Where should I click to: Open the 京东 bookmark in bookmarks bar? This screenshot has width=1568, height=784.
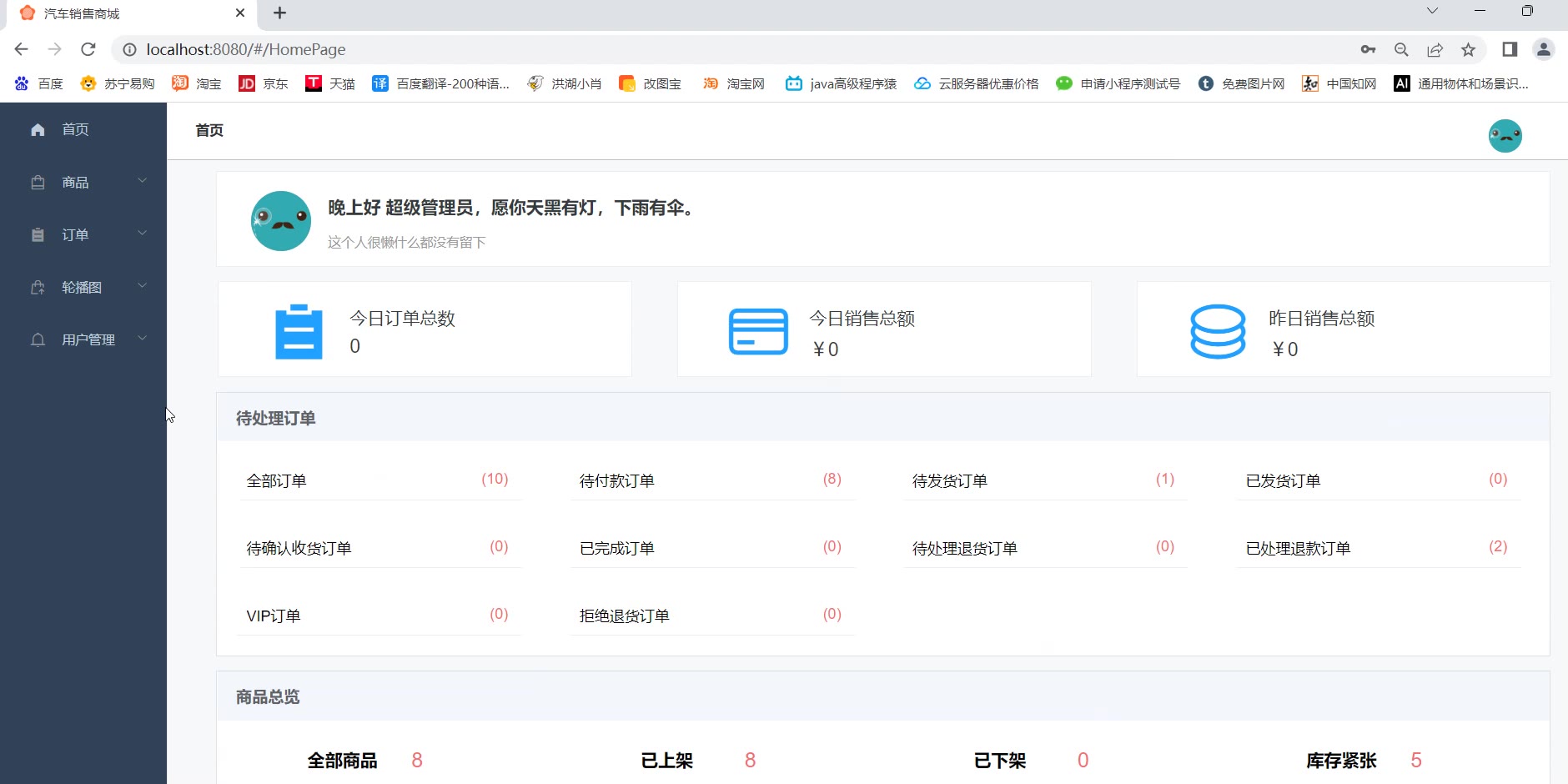(x=264, y=83)
